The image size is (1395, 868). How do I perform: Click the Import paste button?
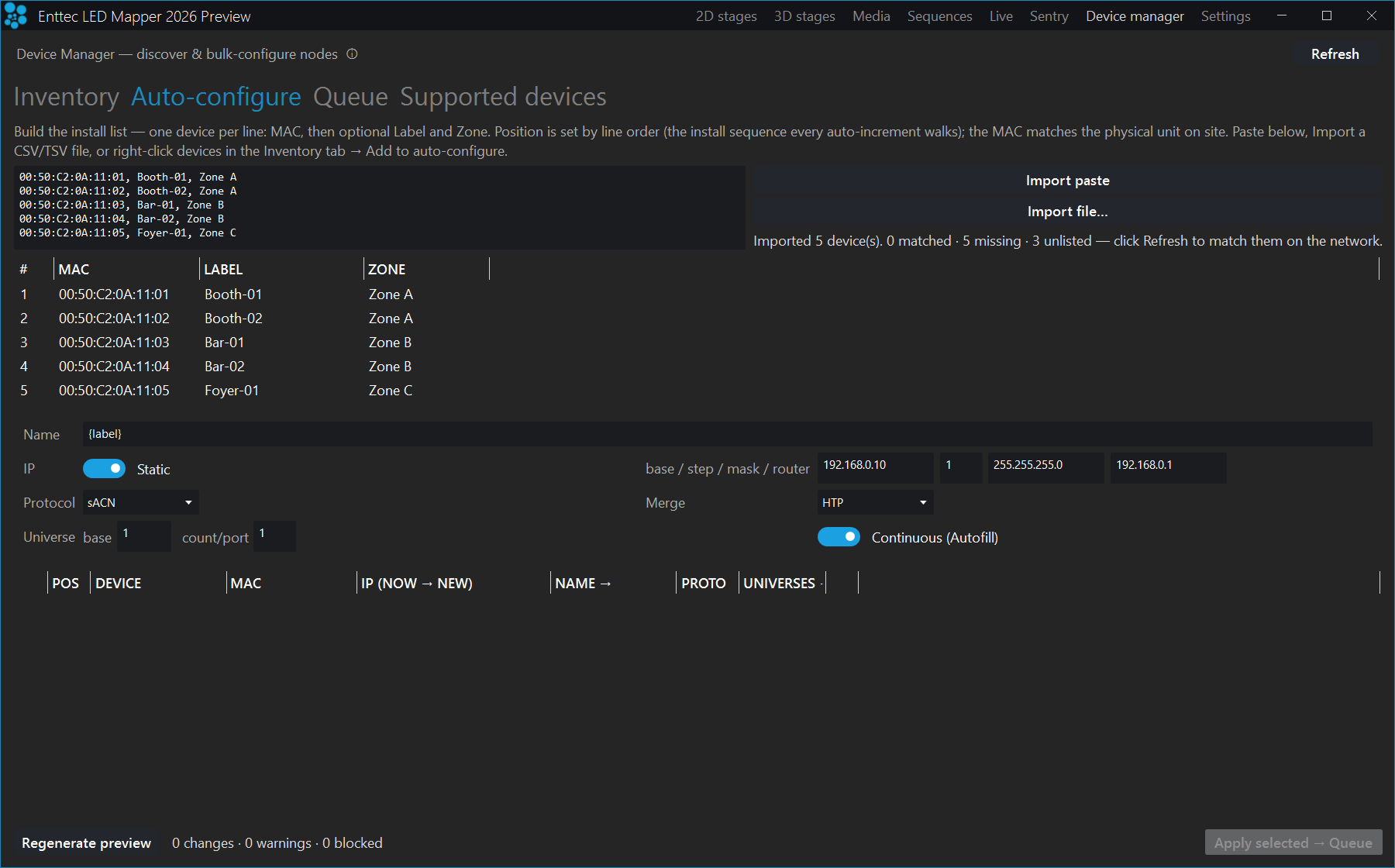(1067, 181)
